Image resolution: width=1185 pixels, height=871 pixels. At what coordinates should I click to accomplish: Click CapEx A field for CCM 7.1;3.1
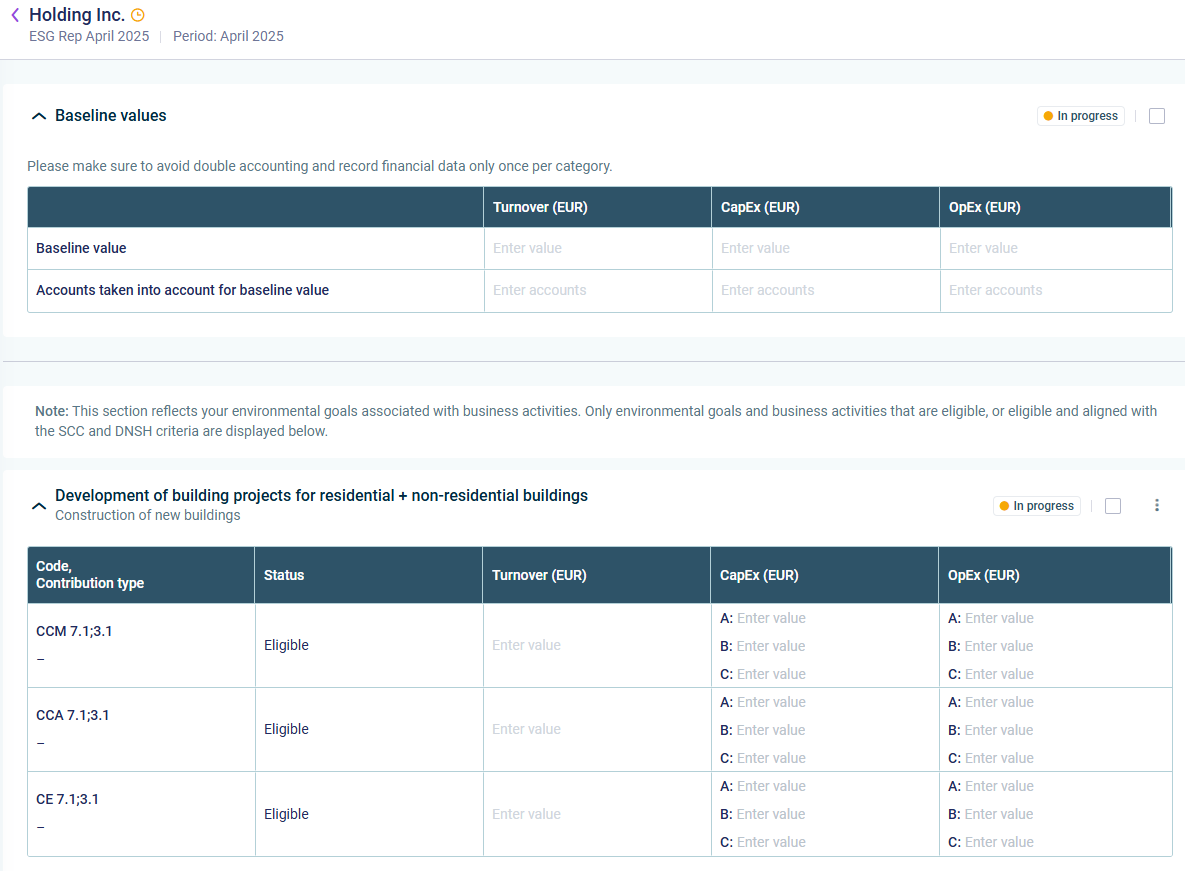pos(771,618)
